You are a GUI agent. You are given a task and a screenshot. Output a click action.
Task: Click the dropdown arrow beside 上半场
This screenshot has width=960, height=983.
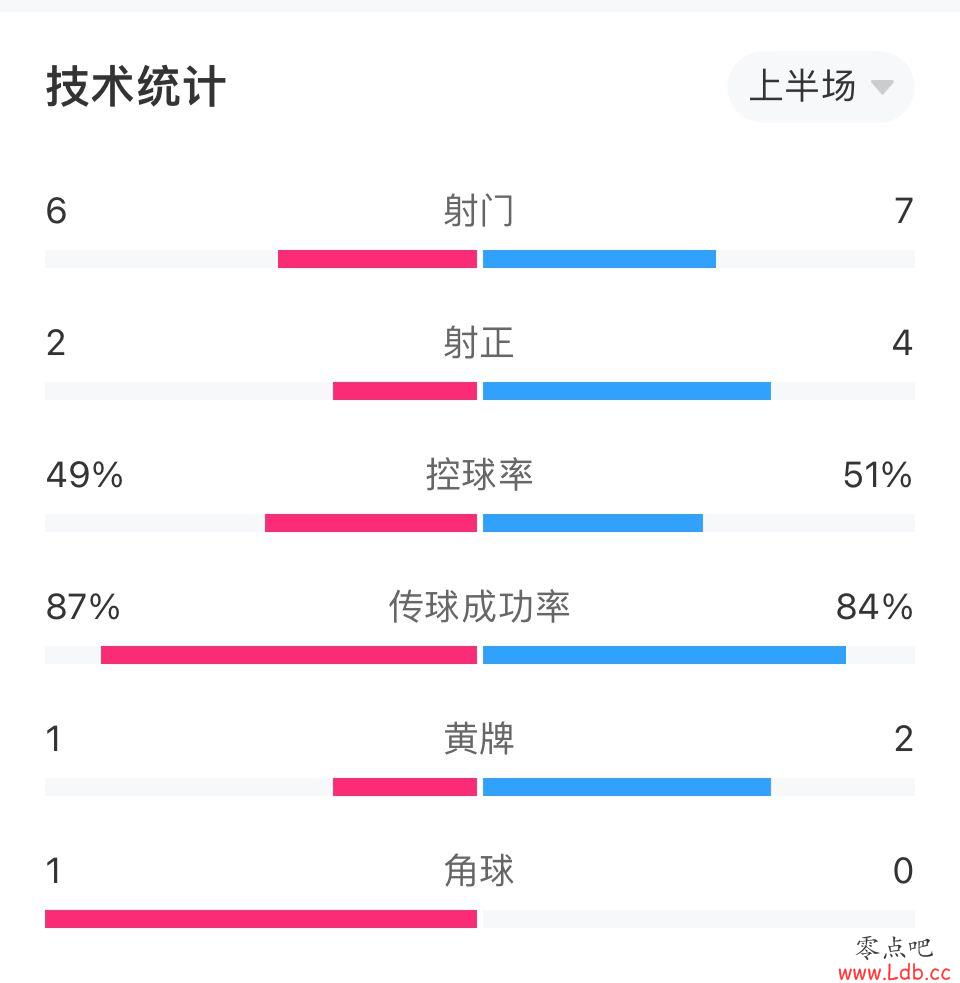(882, 87)
